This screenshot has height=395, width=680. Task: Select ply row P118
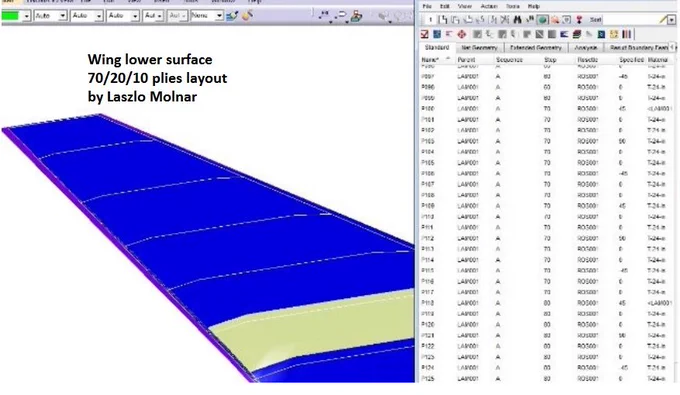click(x=546, y=303)
